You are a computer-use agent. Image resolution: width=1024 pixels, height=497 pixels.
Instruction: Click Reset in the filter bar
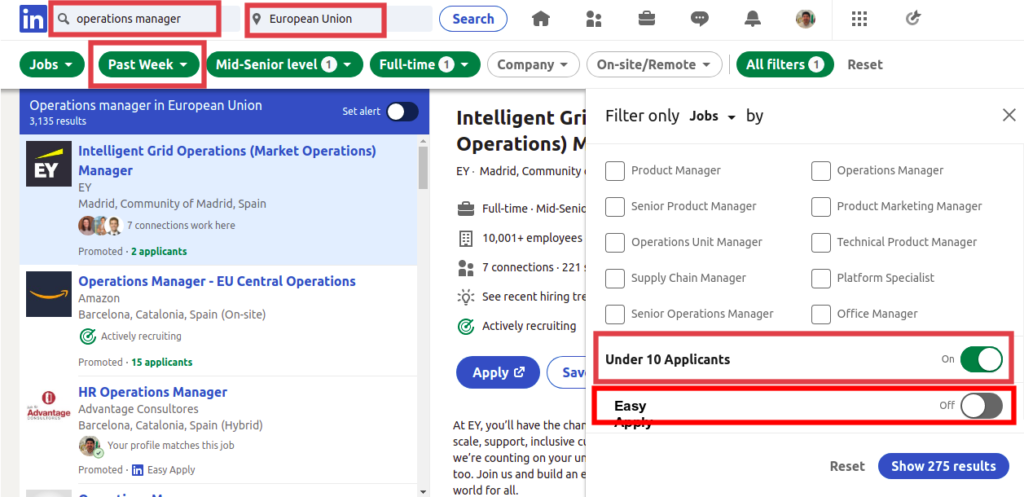click(x=865, y=65)
